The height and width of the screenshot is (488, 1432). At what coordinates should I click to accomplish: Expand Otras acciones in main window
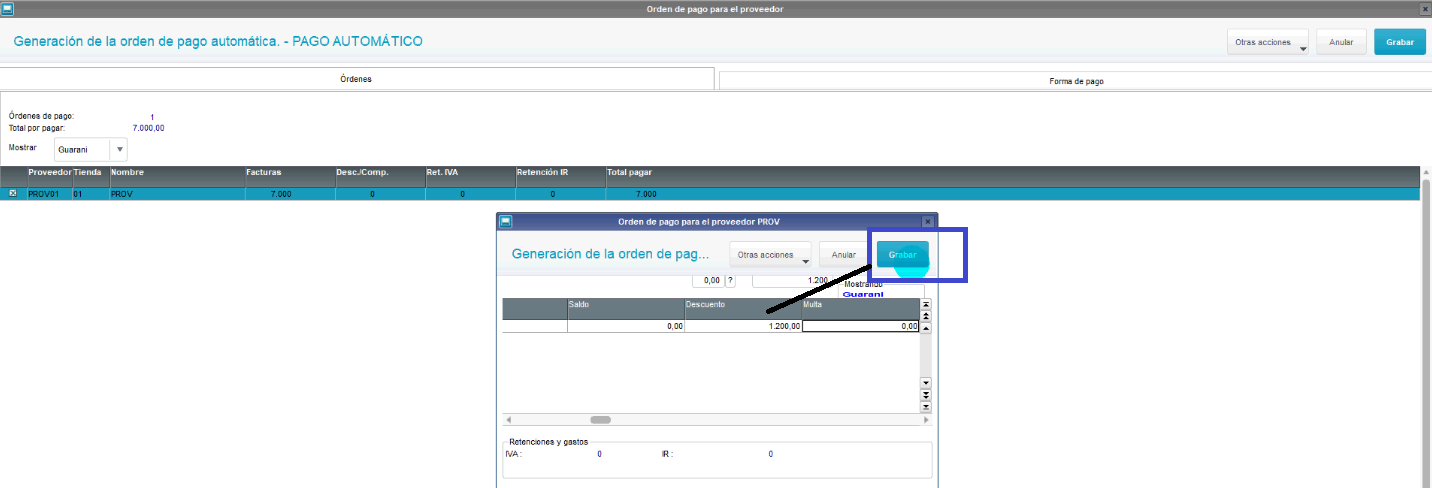(x=1267, y=43)
